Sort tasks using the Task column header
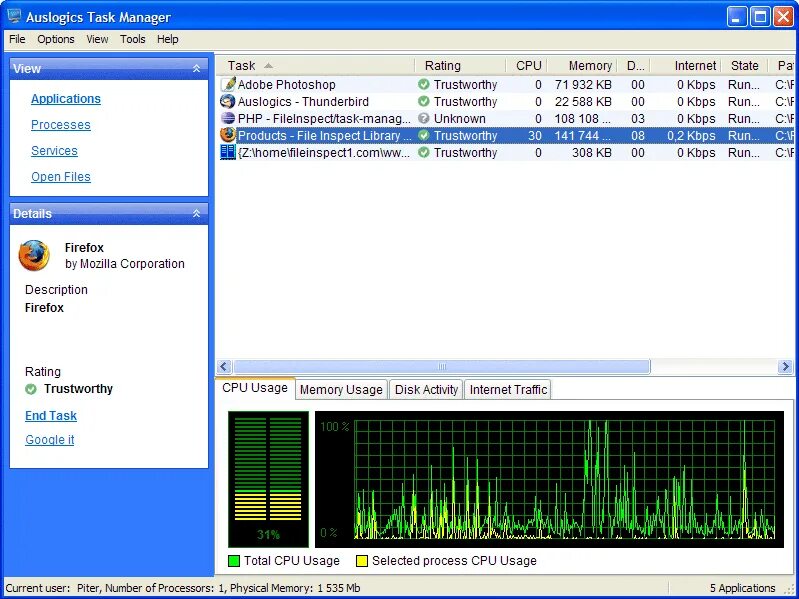 (x=314, y=66)
